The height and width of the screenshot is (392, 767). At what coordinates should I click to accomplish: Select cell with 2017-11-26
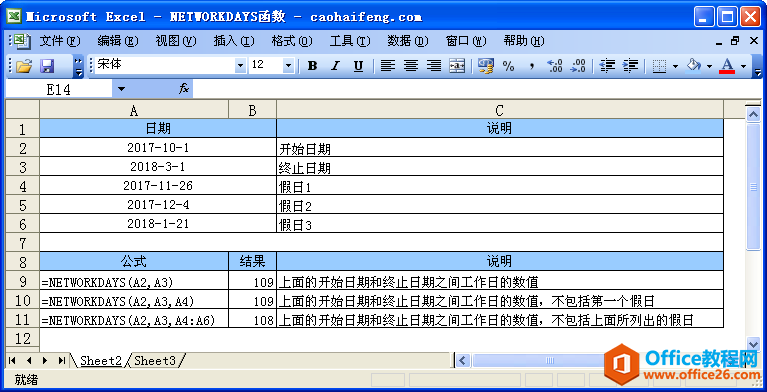[x=158, y=186]
